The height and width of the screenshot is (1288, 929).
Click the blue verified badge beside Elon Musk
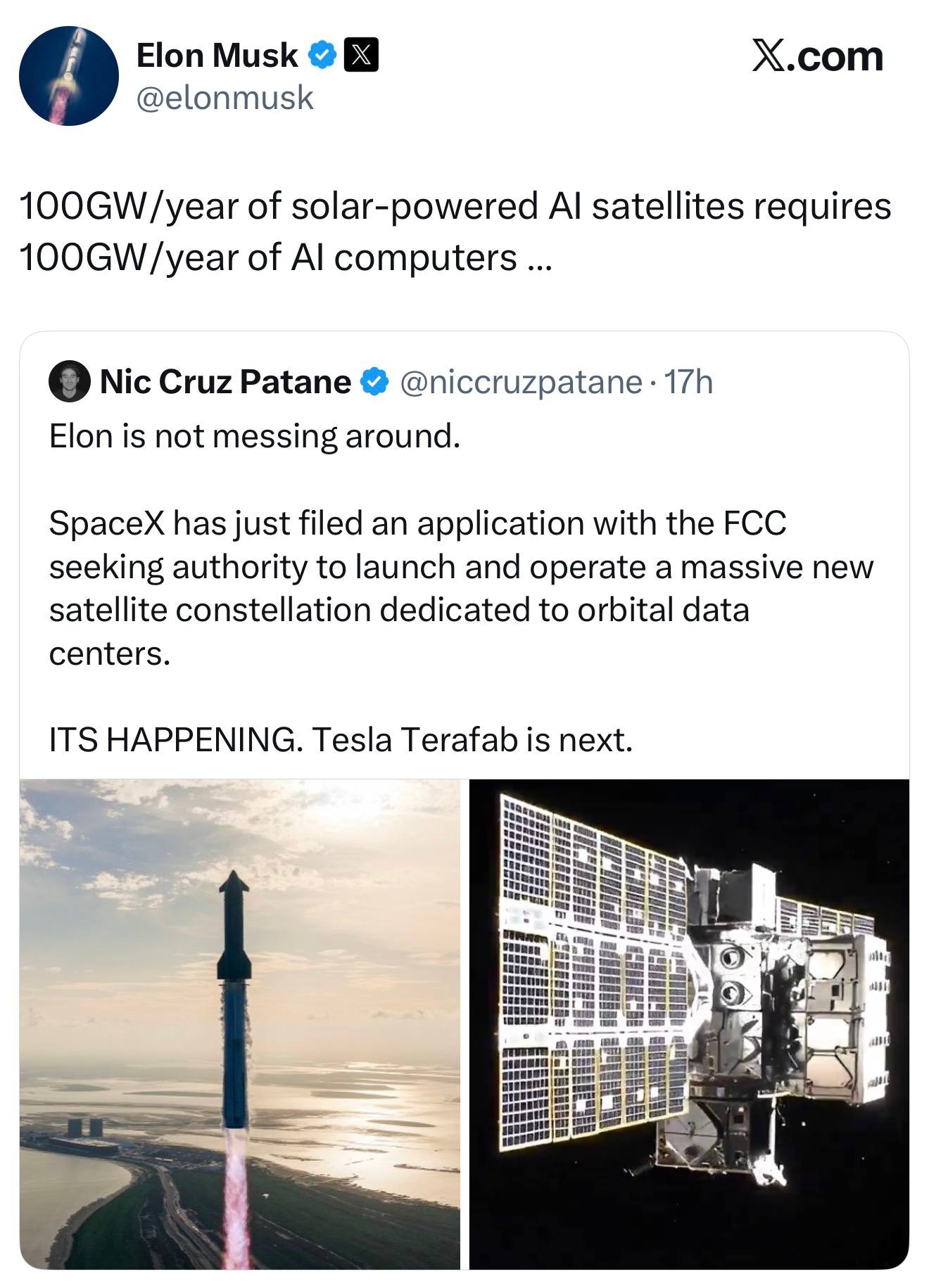point(322,56)
